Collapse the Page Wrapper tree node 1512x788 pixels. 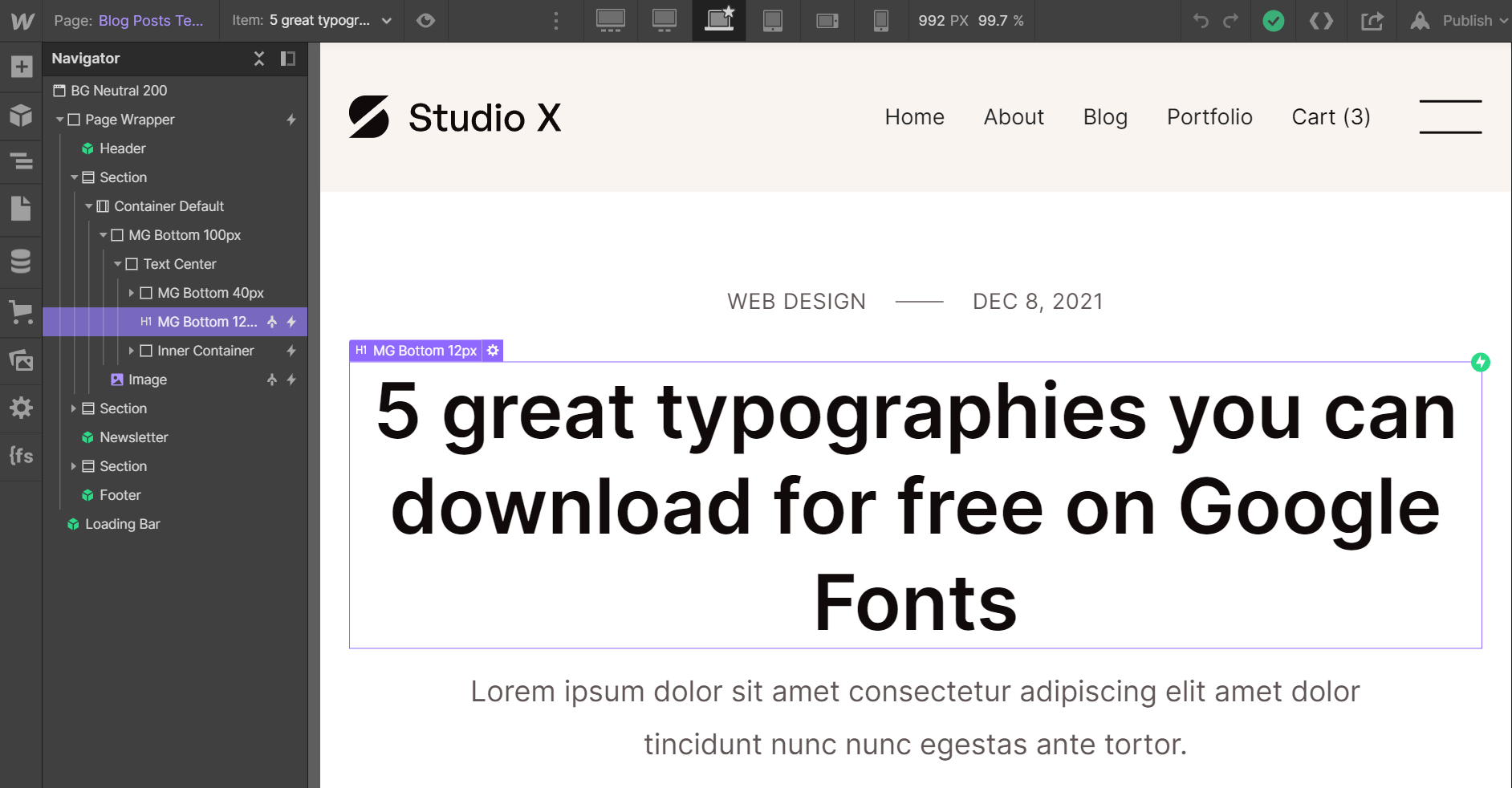pos(59,120)
